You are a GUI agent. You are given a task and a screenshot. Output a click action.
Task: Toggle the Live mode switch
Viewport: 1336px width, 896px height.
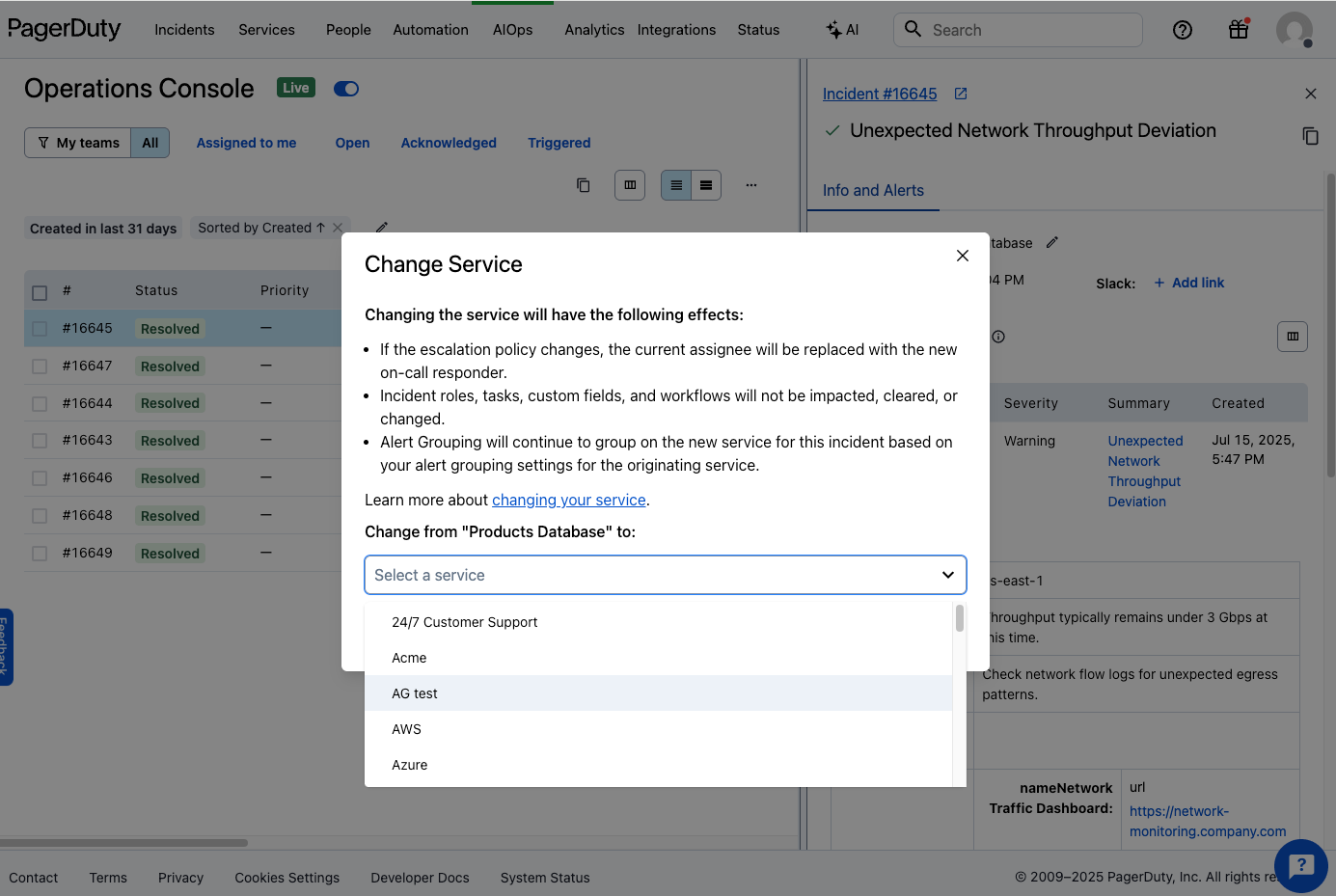(x=346, y=89)
